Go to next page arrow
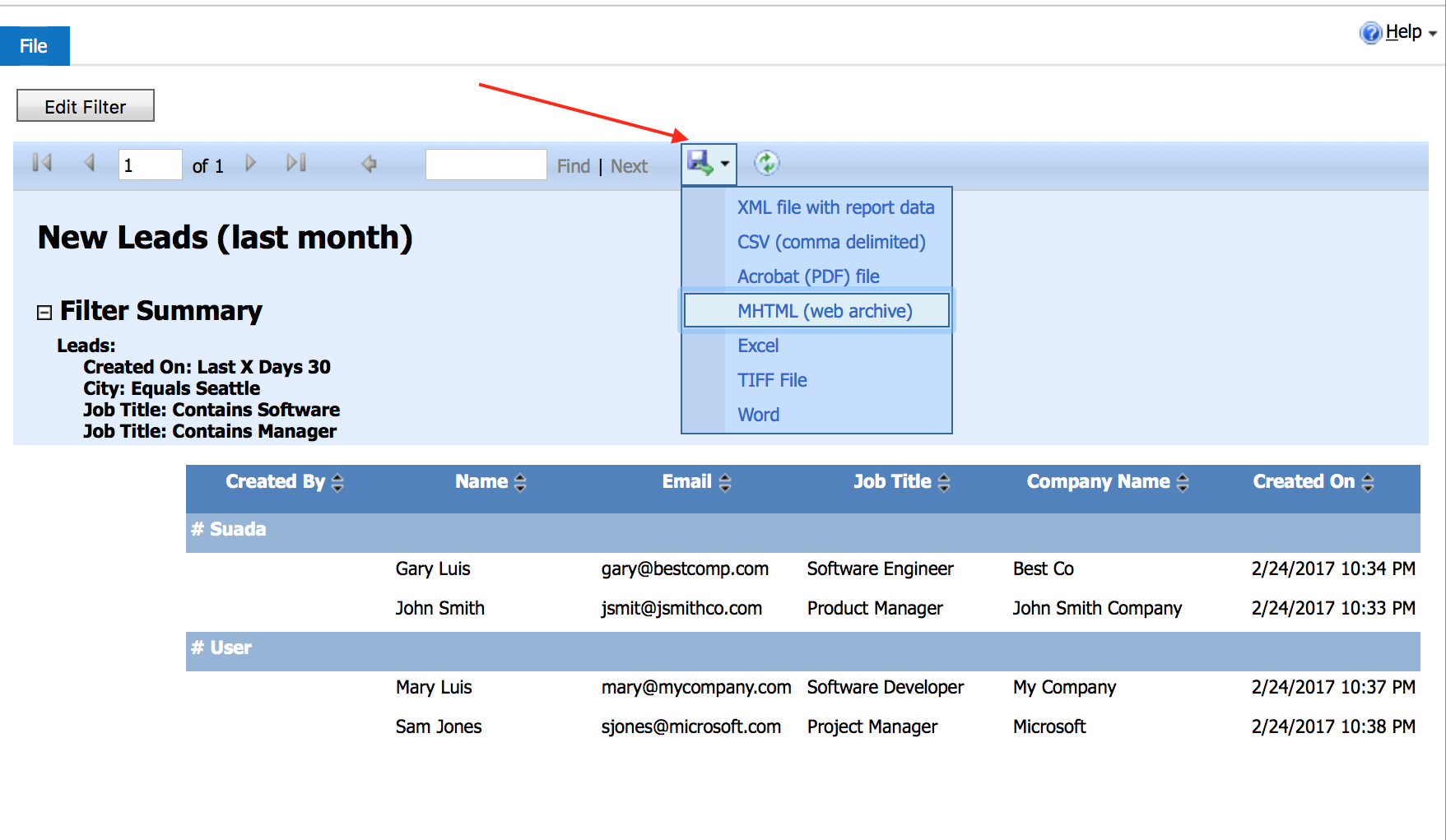Screen dimensions: 1446x840 coord(251,163)
